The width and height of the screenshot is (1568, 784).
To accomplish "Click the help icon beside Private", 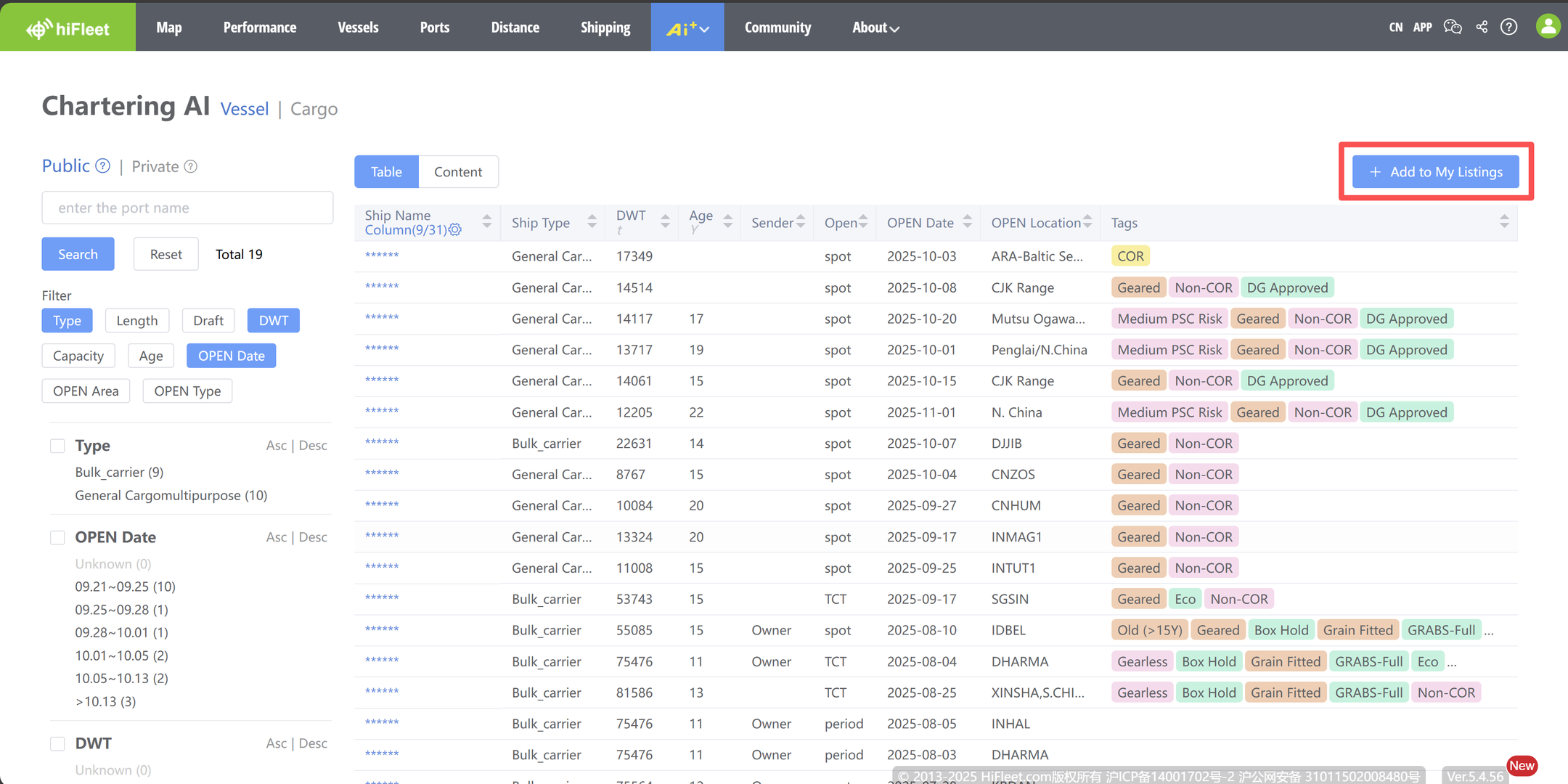I will pyautogui.click(x=191, y=167).
